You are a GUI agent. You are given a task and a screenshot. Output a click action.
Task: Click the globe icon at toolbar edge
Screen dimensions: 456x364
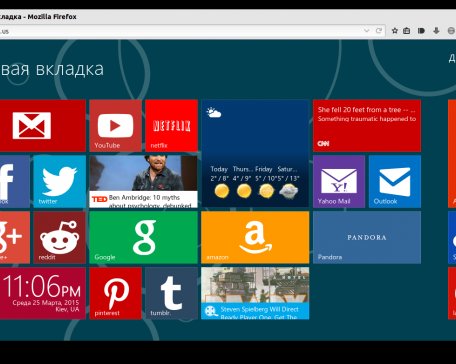point(451,31)
